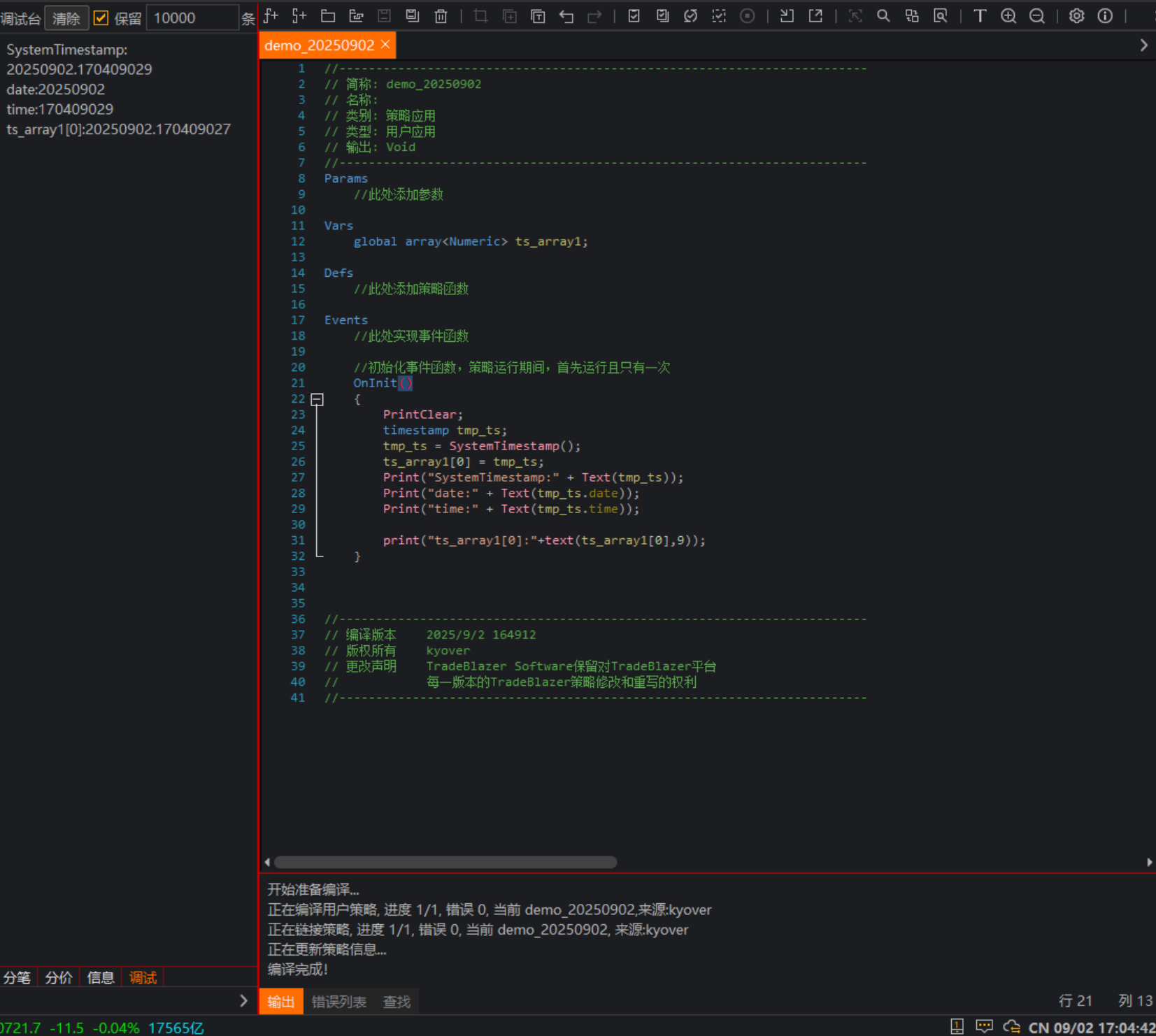Click the dimmed expand-arrows icon before search
The width and height of the screenshot is (1156, 1036).
coord(855,16)
